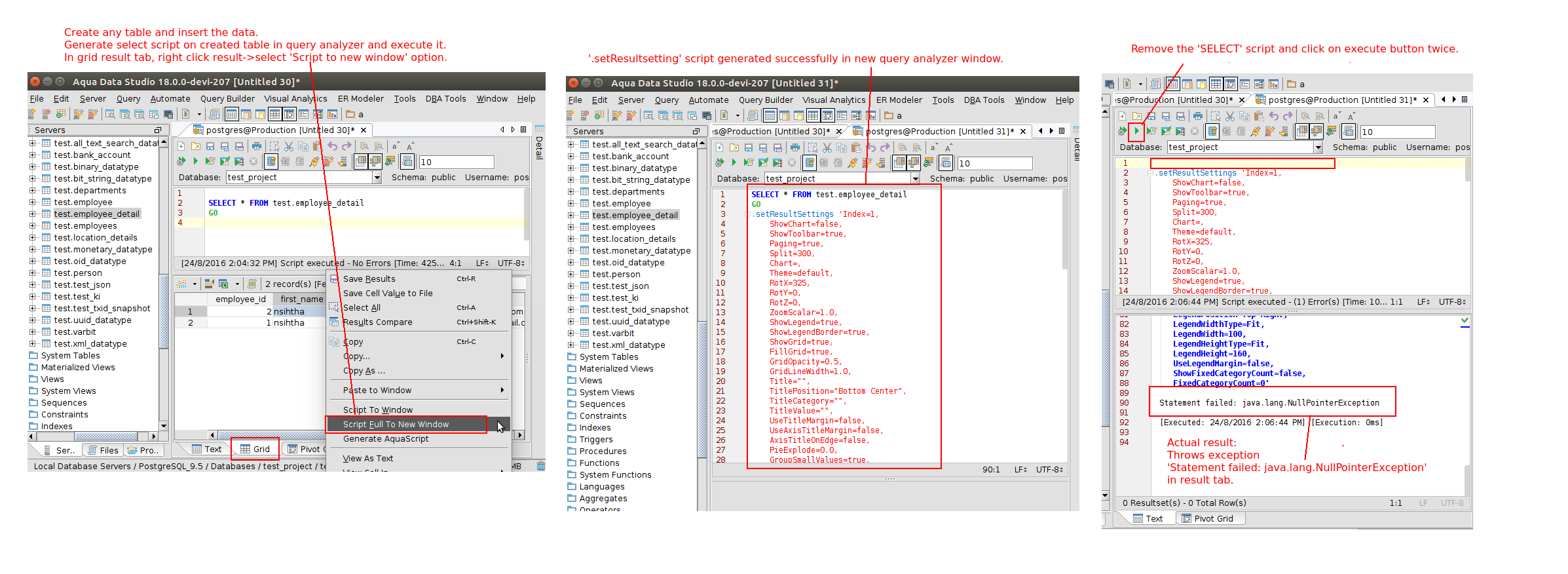Toggle Max Results limit button in Untitled 31 middle window
Screen dimensions: 1568x574
pos(946,163)
